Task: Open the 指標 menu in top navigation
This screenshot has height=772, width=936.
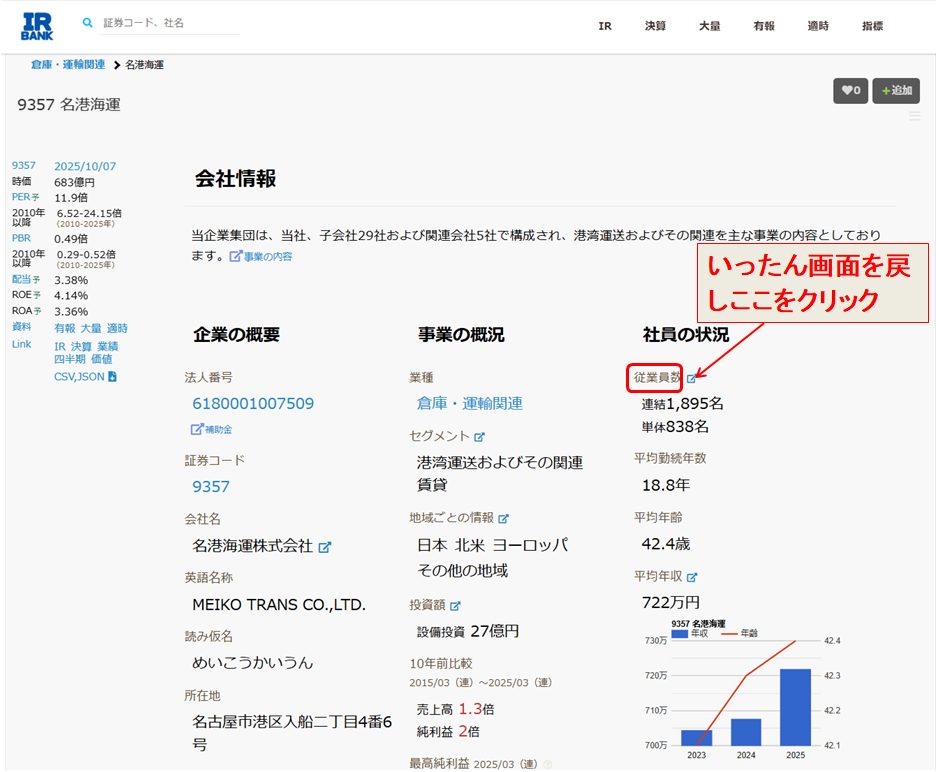Action: point(872,26)
